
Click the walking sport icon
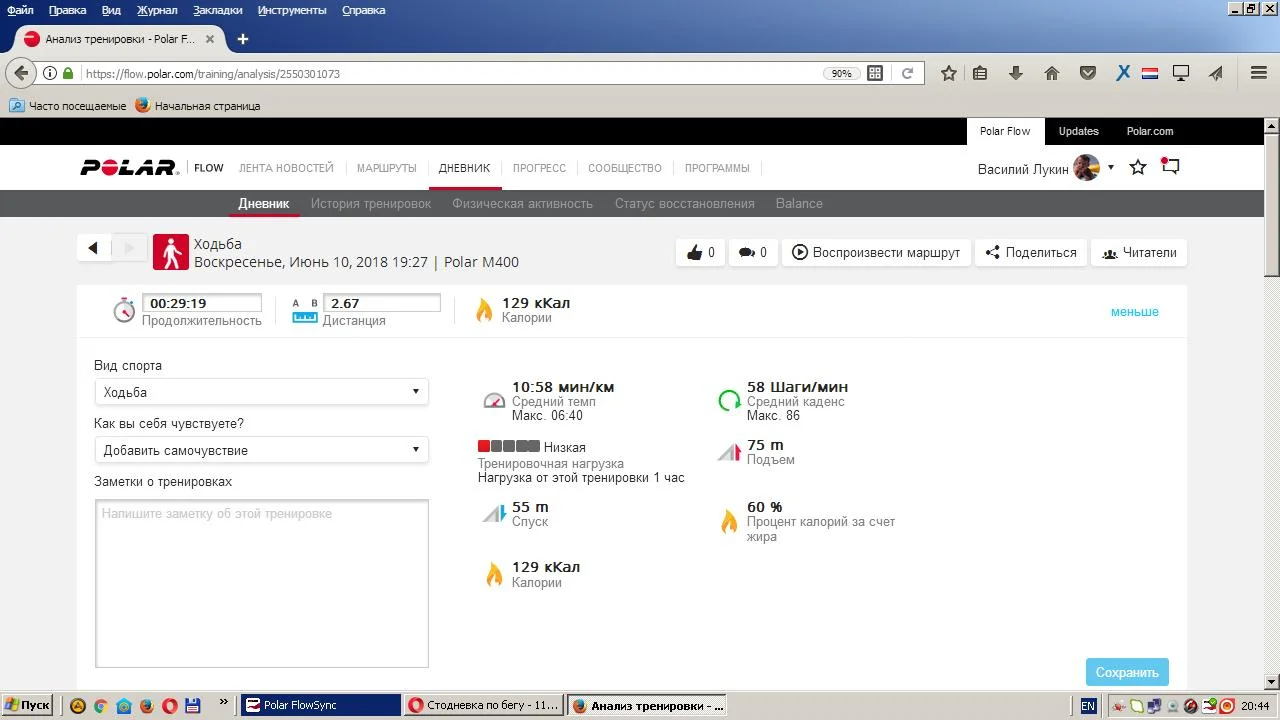[171, 253]
